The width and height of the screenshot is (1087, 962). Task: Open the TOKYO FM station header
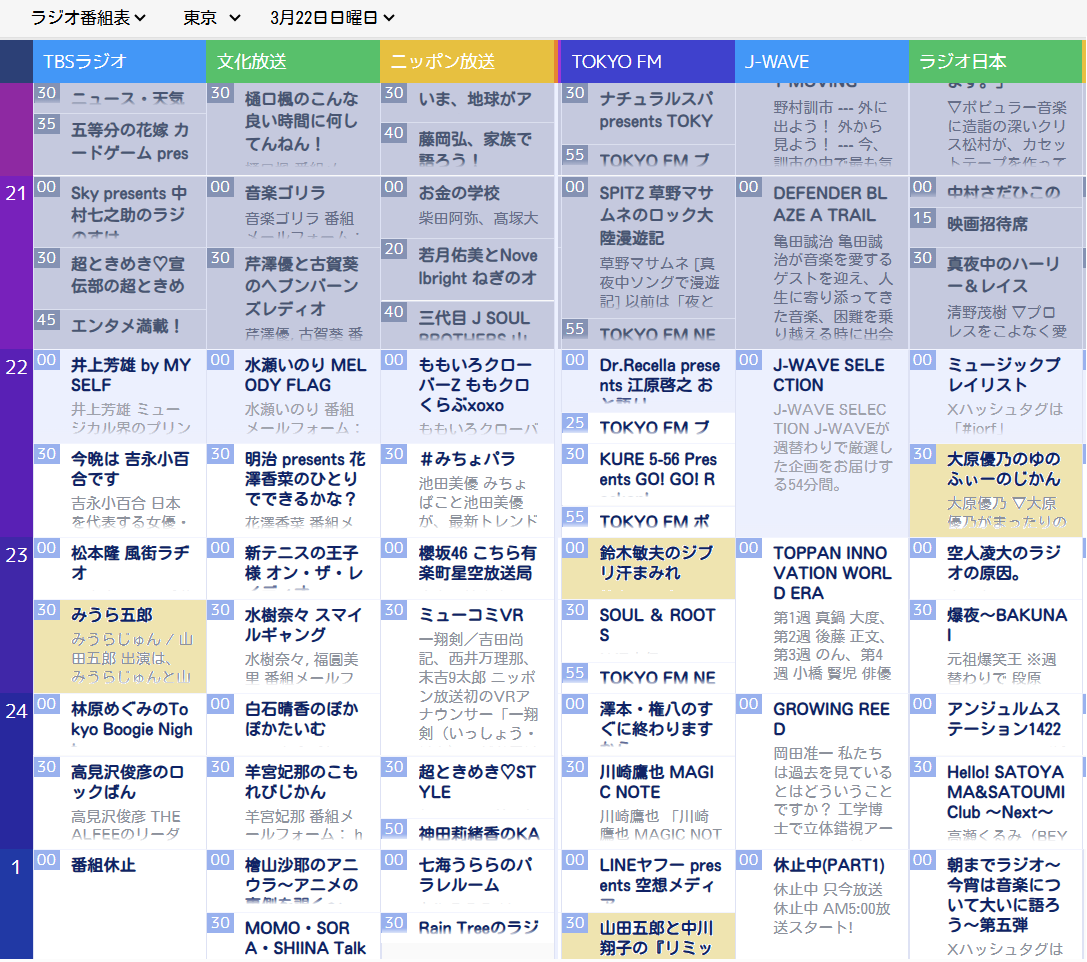(x=647, y=62)
